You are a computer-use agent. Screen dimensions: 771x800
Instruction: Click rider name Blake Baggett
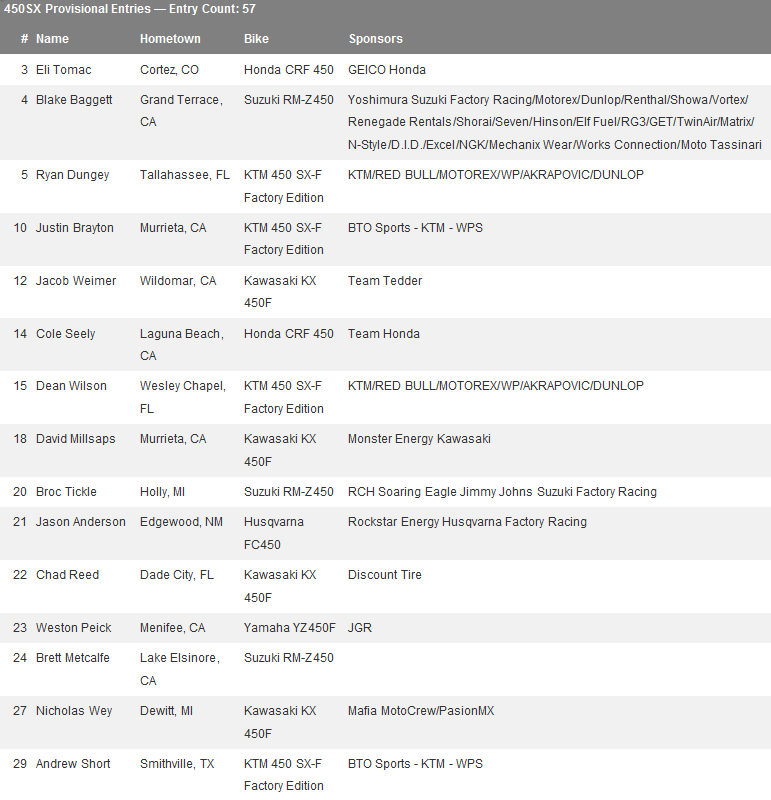74,100
